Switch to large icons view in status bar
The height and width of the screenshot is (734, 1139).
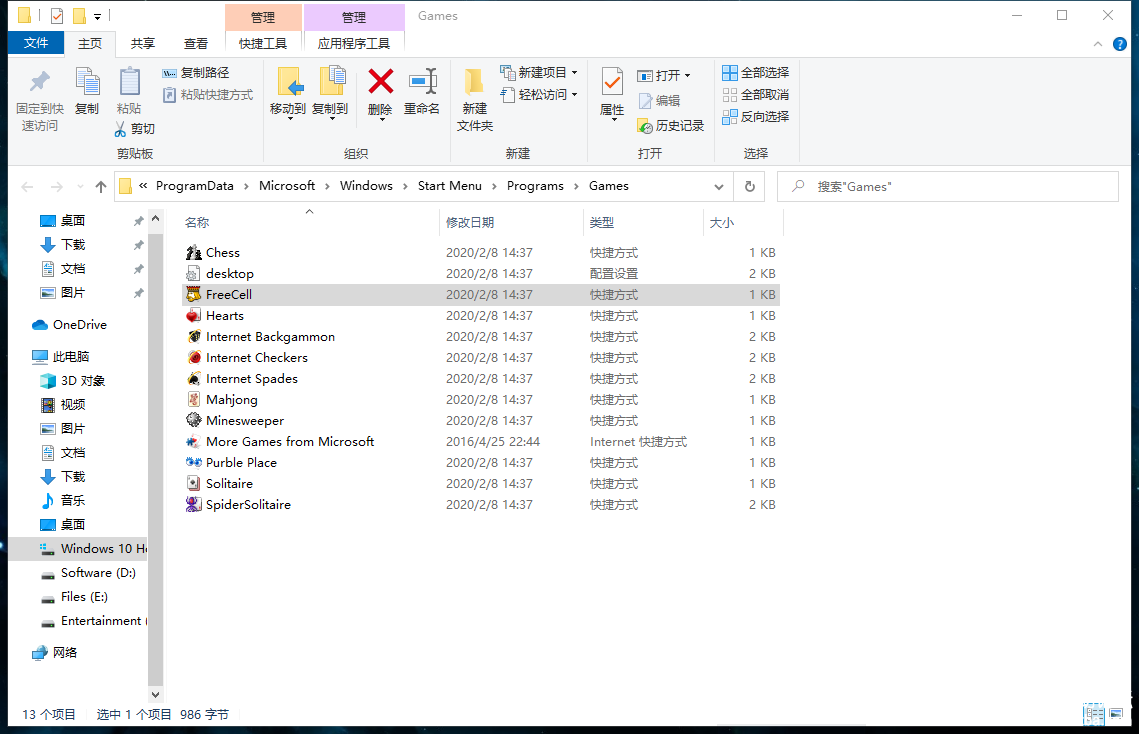tap(1116, 714)
